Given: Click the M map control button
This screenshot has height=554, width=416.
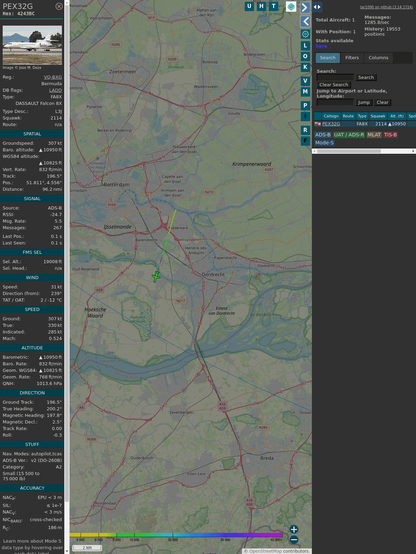Looking at the screenshot, I should (x=305, y=92).
